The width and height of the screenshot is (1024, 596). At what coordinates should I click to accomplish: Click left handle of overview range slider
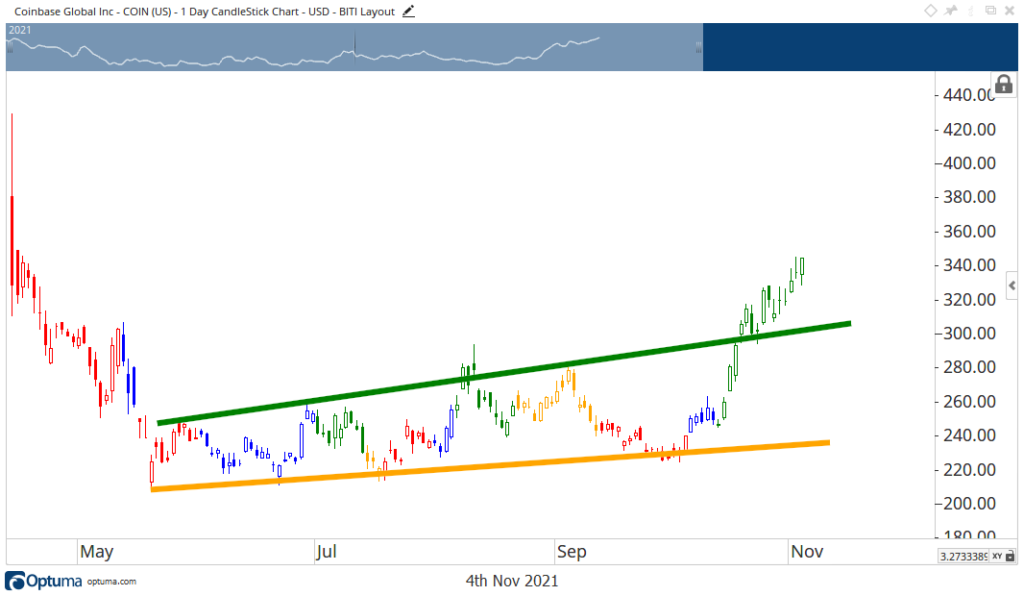click(10, 47)
